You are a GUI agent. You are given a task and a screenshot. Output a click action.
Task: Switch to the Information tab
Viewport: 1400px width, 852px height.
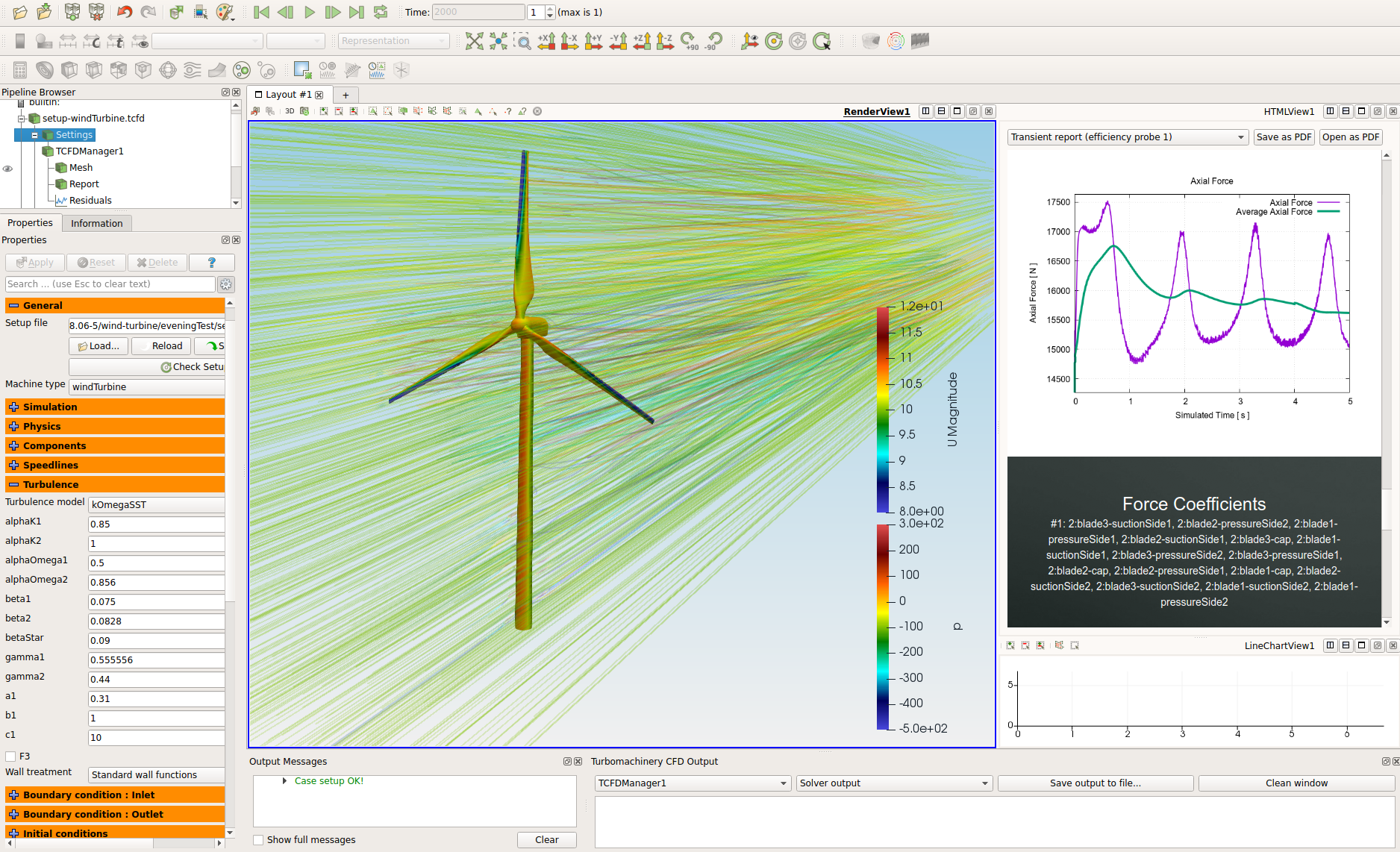click(96, 222)
